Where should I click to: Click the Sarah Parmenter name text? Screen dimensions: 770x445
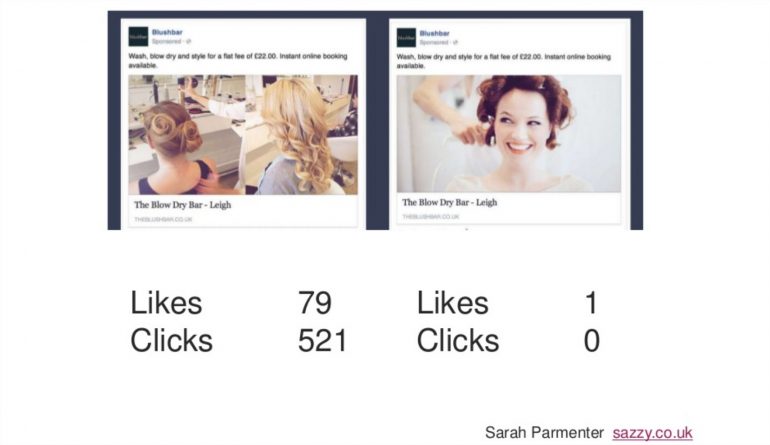click(x=544, y=433)
